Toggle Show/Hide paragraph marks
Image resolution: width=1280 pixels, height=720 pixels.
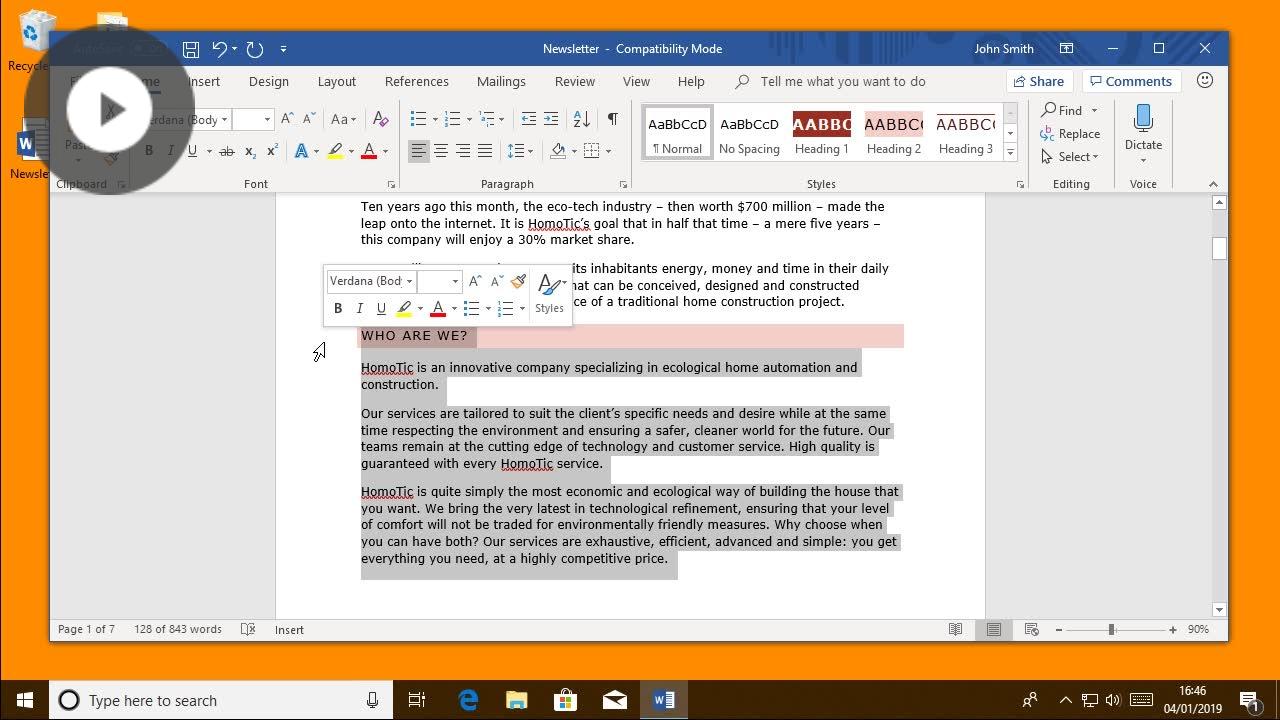[x=612, y=119]
